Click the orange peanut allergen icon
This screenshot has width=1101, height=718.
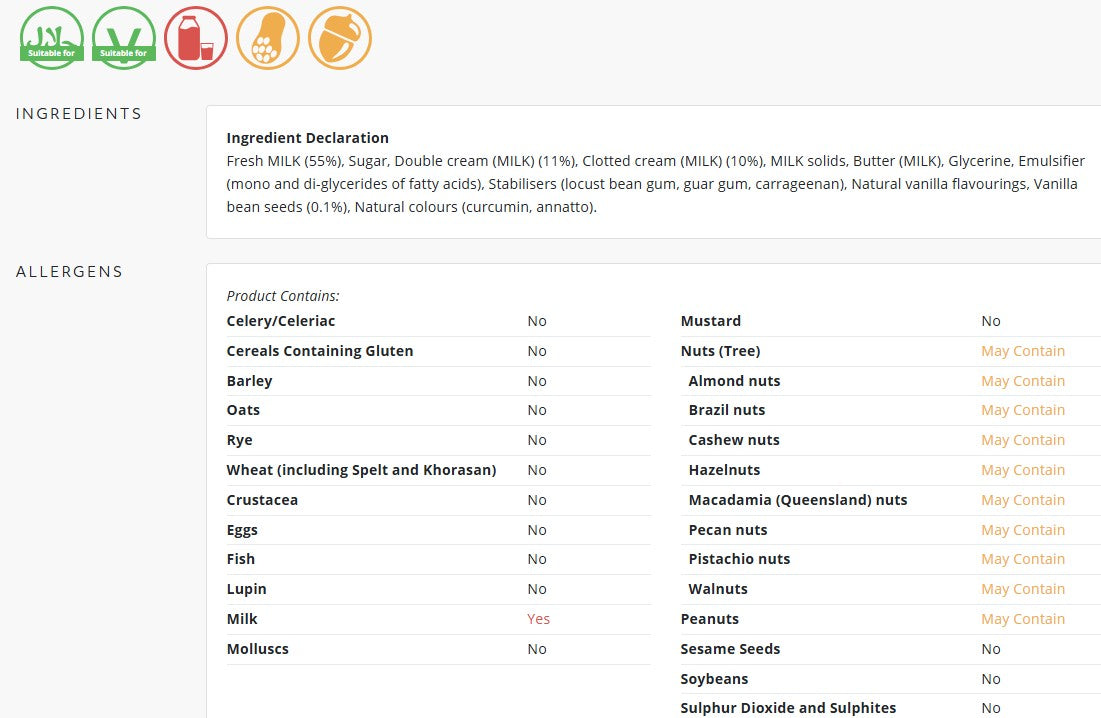(268, 38)
